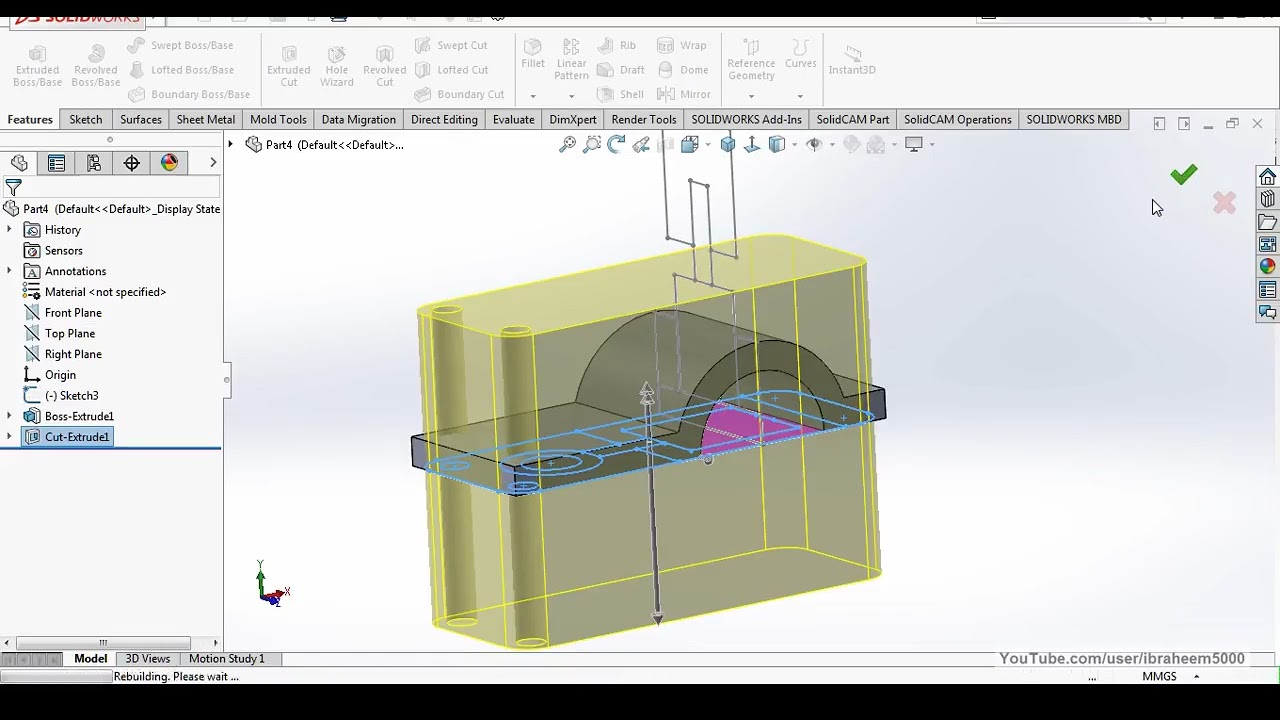Expand the Cut-Extrude1 feature node
This screenshot has height=720, width=1280.
click(10, 437)
